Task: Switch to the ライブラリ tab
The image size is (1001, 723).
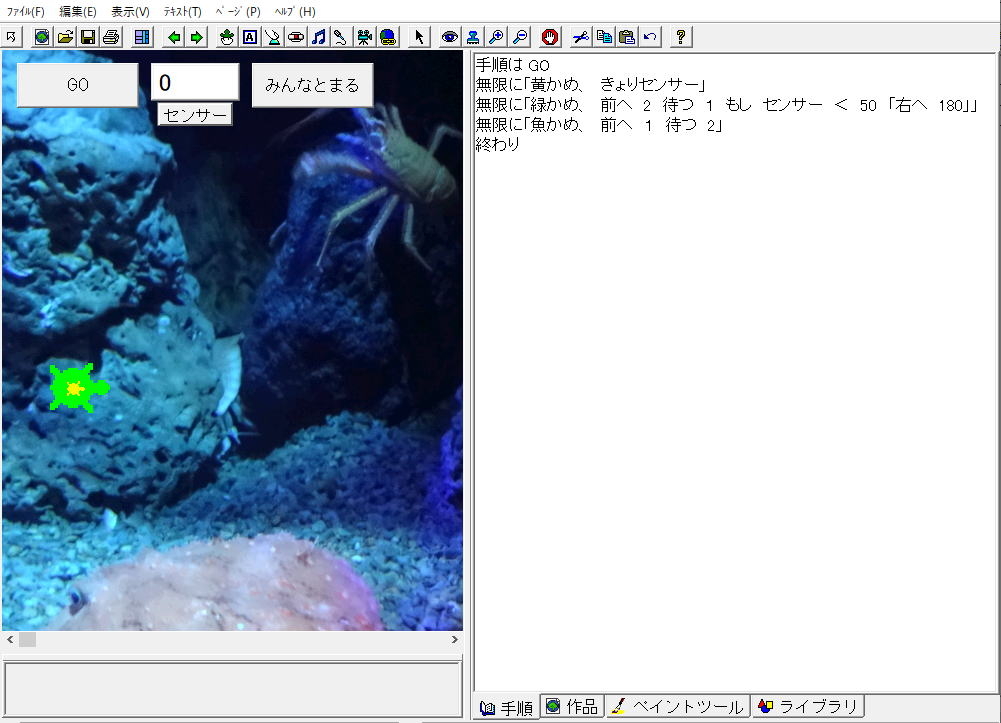Action: (807, 707)
